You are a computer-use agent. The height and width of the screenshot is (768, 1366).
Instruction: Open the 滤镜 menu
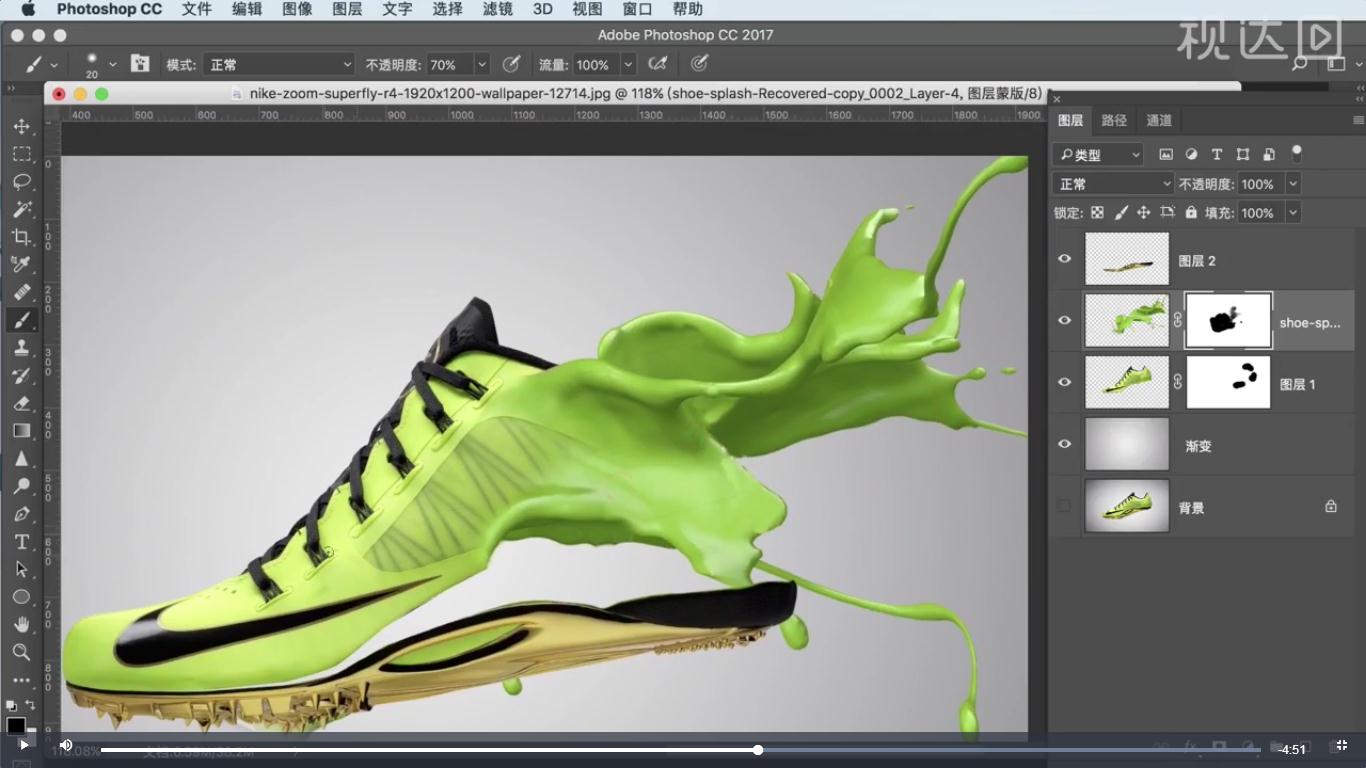click(x=497, y=9)
